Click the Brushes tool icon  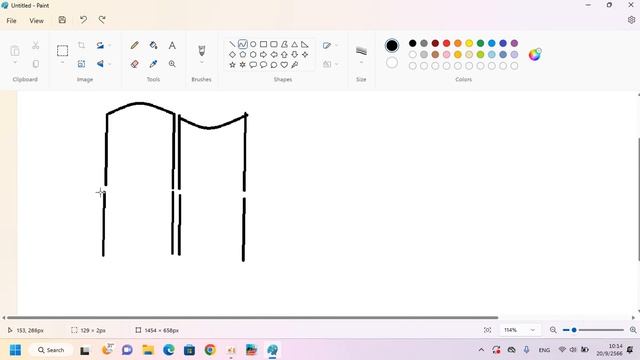click(202, 50)
